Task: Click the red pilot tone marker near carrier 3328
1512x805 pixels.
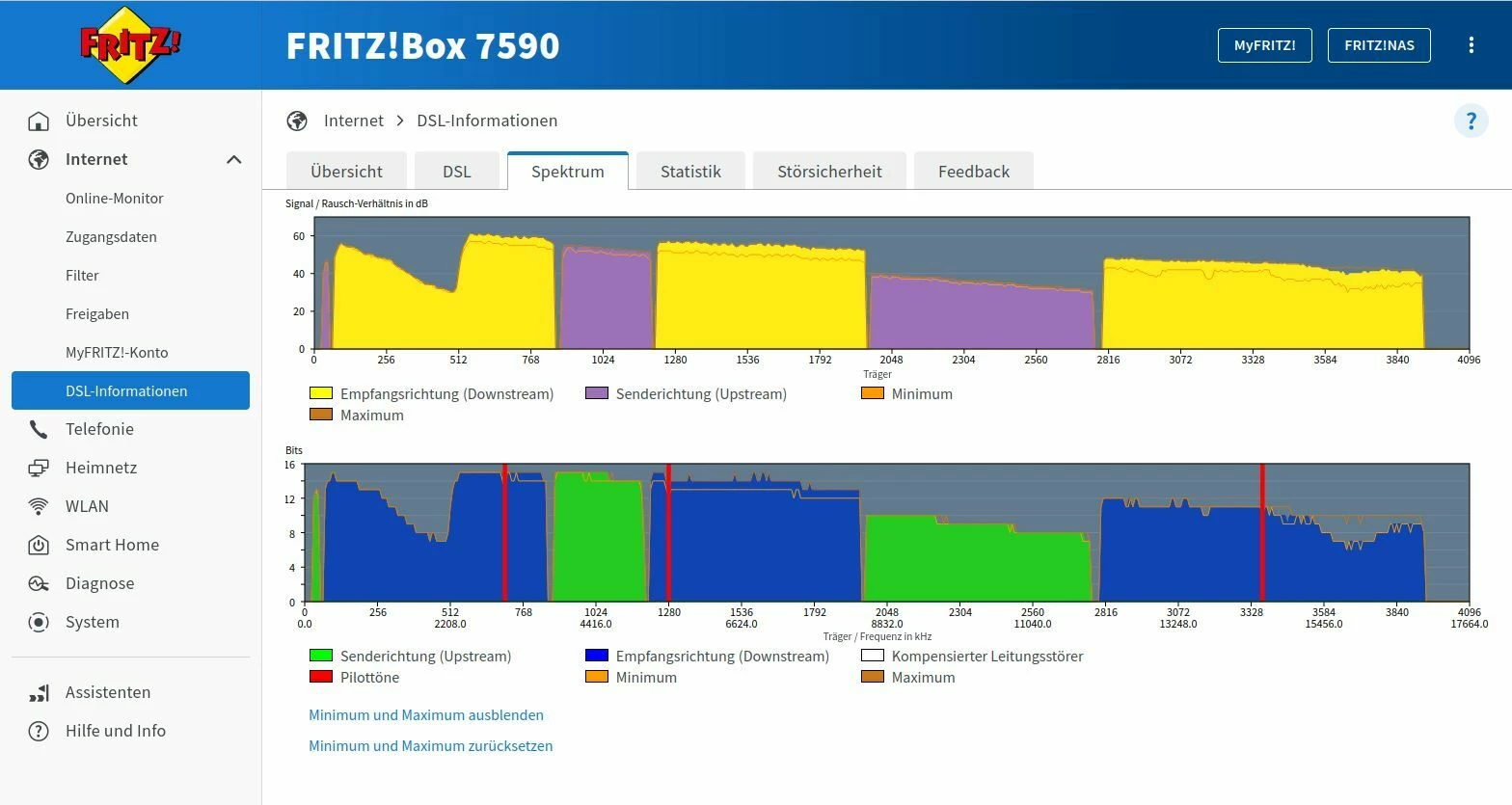Action: click(x=1262, y=533)
